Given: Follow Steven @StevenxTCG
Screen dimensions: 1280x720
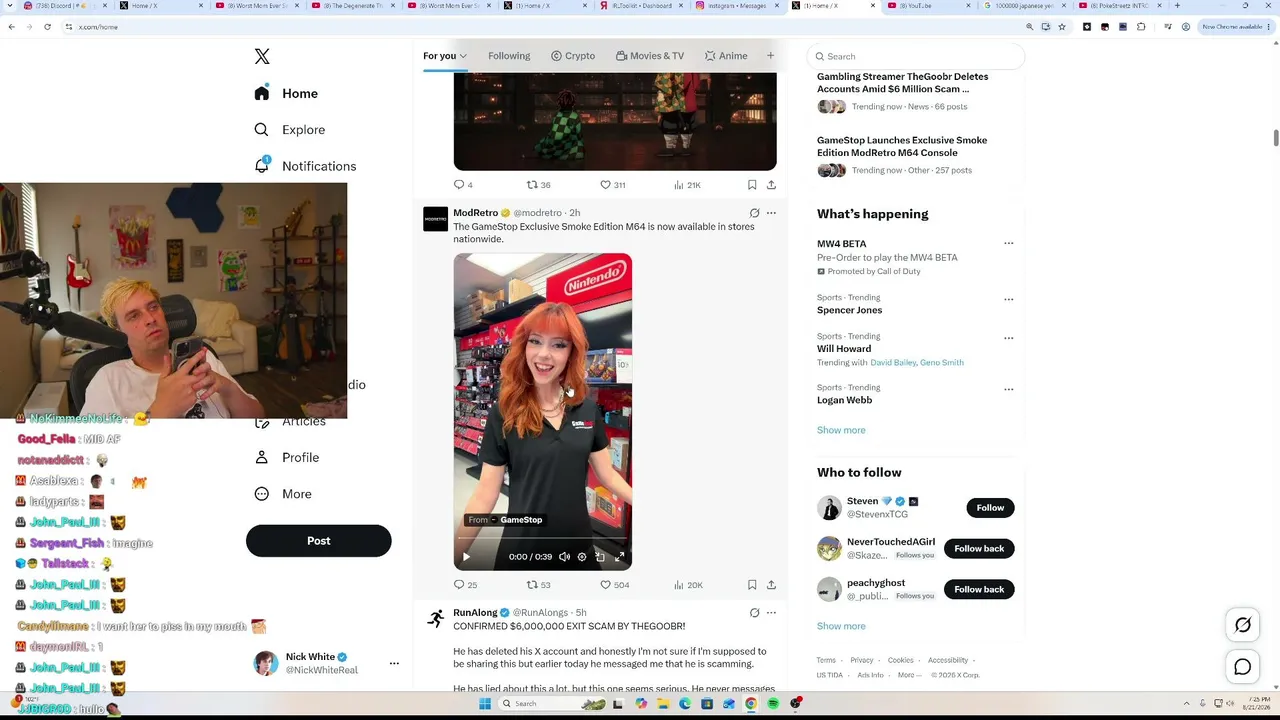Looking at the screenshot, I should pos(990,508).
